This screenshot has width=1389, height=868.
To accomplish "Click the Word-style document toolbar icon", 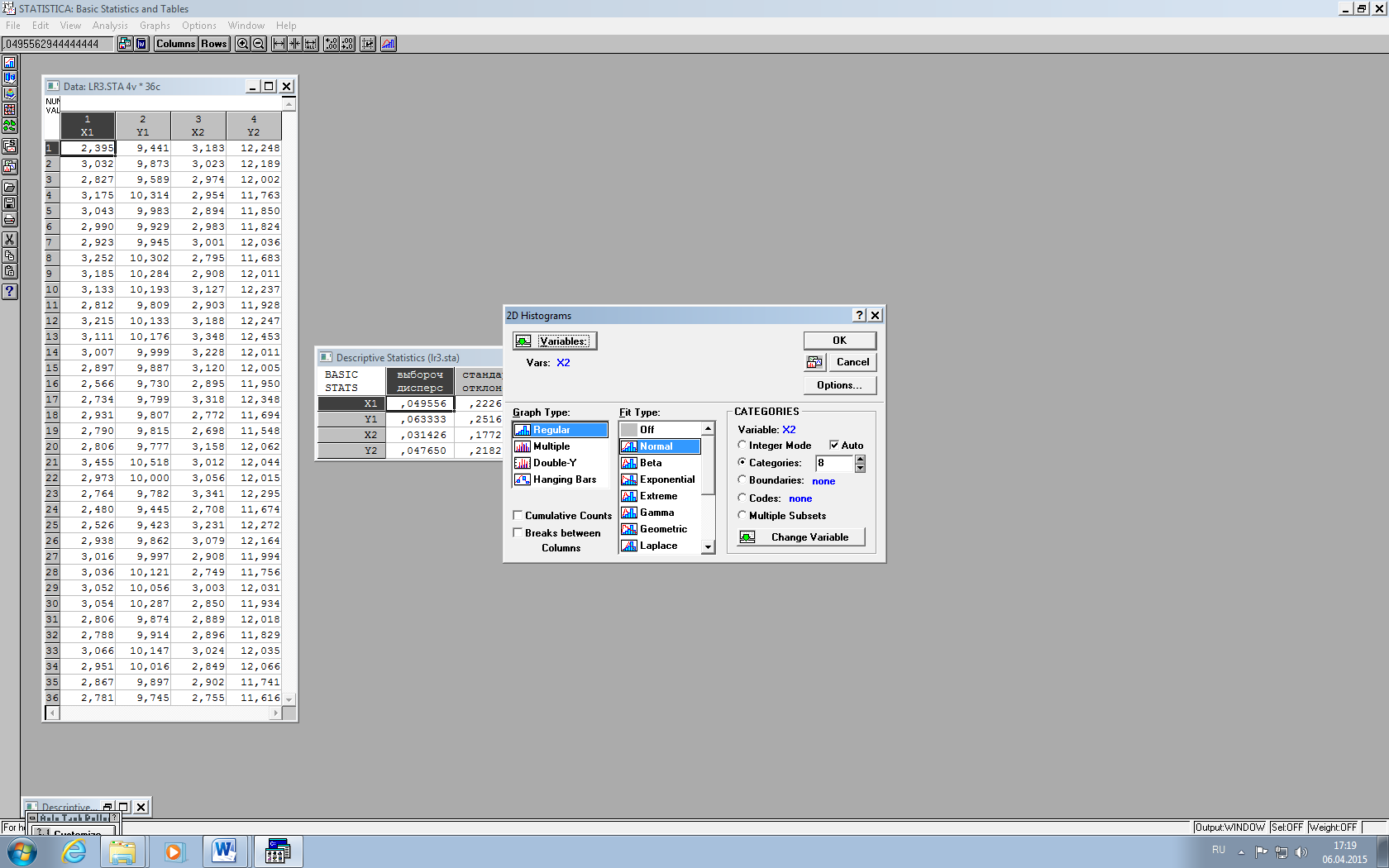I will tap(141, 44).
